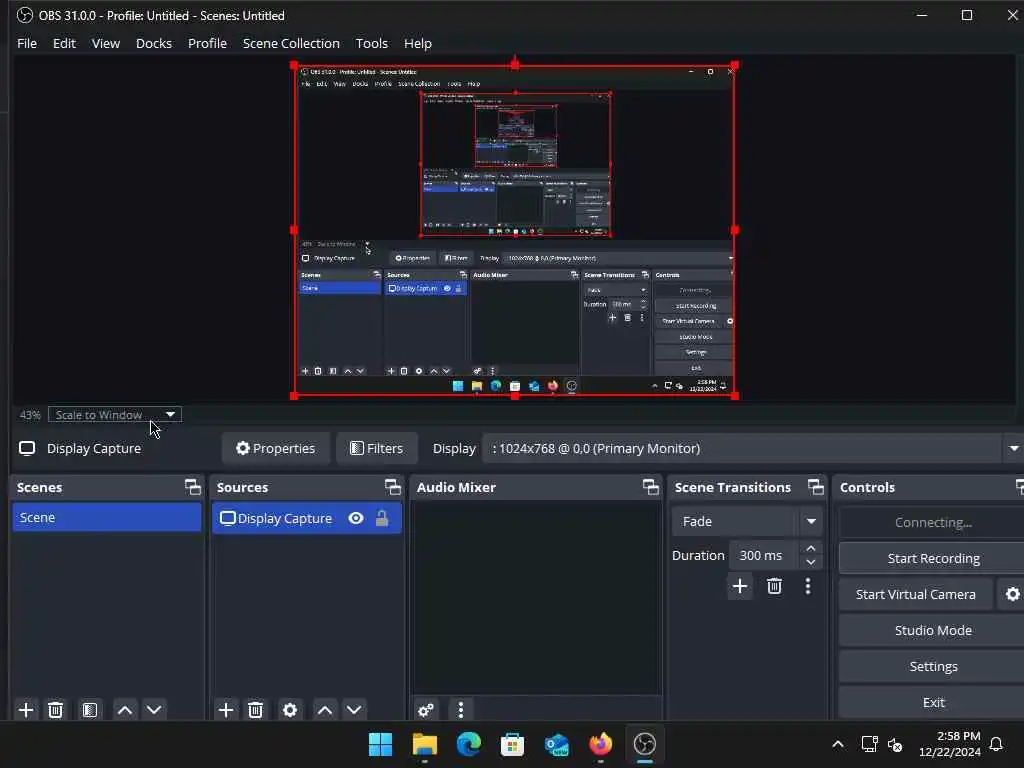The height and width of the screenshot is (768, 1024).
Task: Launch Microsoft Edge from taskbar
Action: (468, 744)
